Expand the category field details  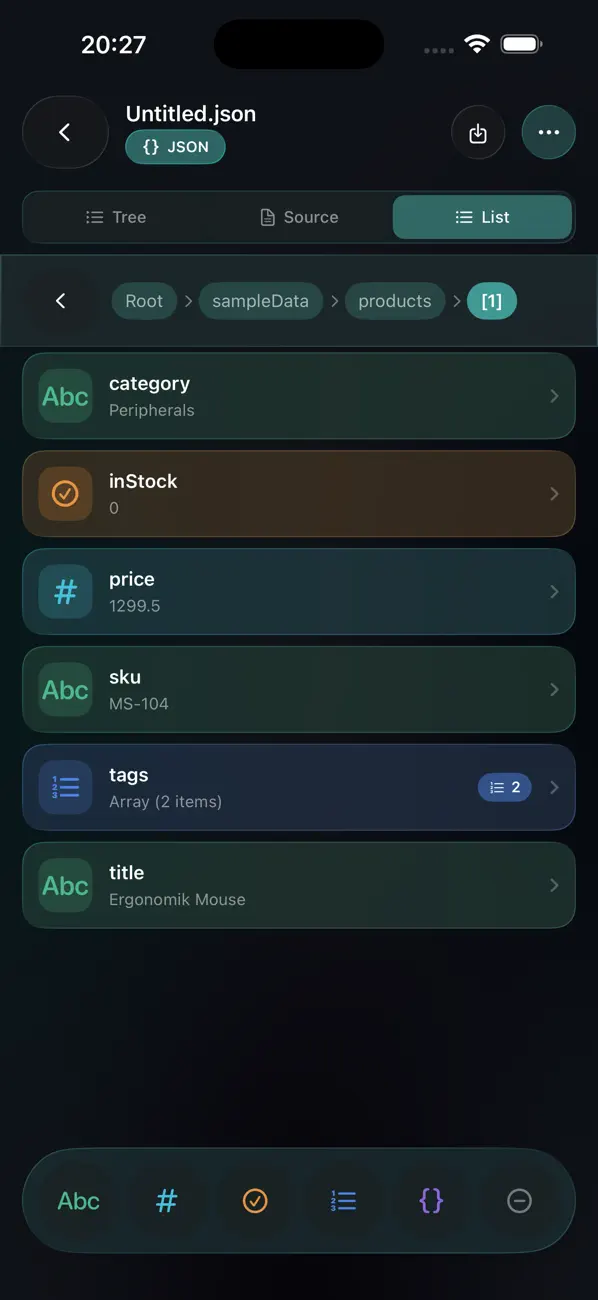coord(299,395)
